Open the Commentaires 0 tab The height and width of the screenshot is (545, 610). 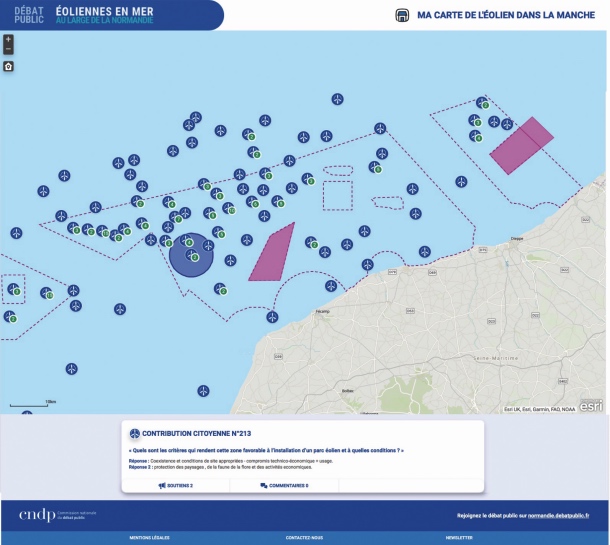pyautogui.click(x=285, y=485)
